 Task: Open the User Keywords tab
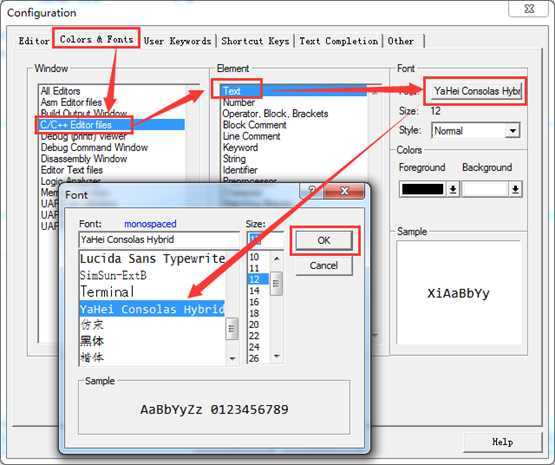pos(177,41)
